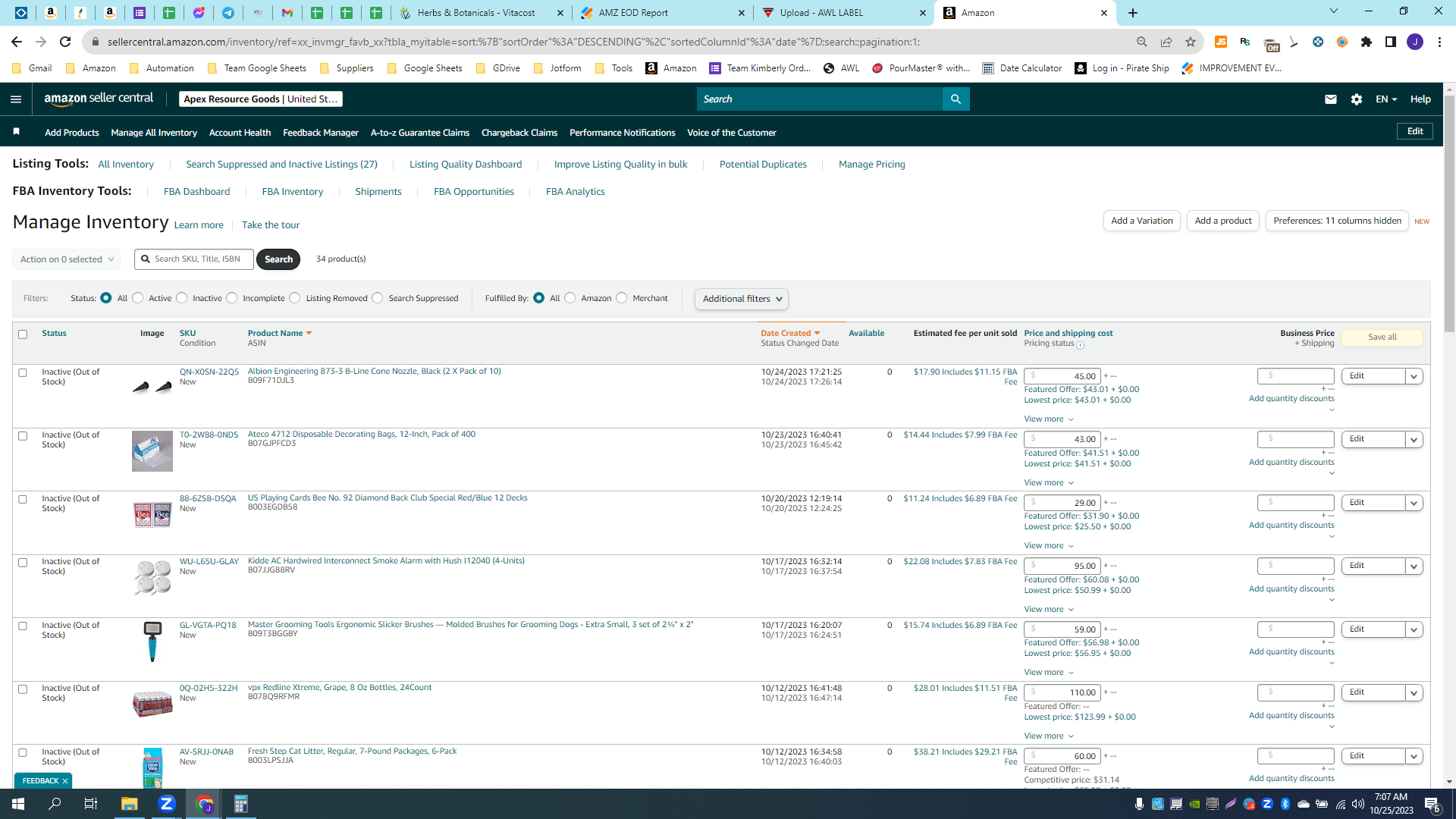The image size is (1456, 819).
Task: Open FBA Inventory tool
Action: (x=293, y=192)
